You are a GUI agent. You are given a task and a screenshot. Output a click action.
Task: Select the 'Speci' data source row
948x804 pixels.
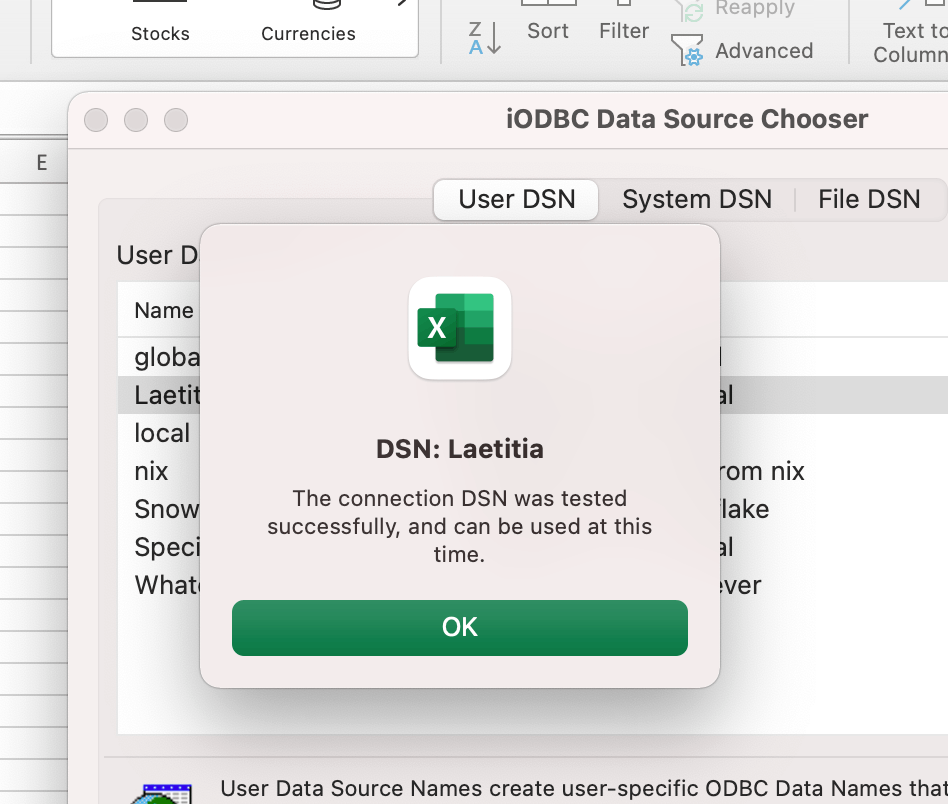click(x=533, y=547)
